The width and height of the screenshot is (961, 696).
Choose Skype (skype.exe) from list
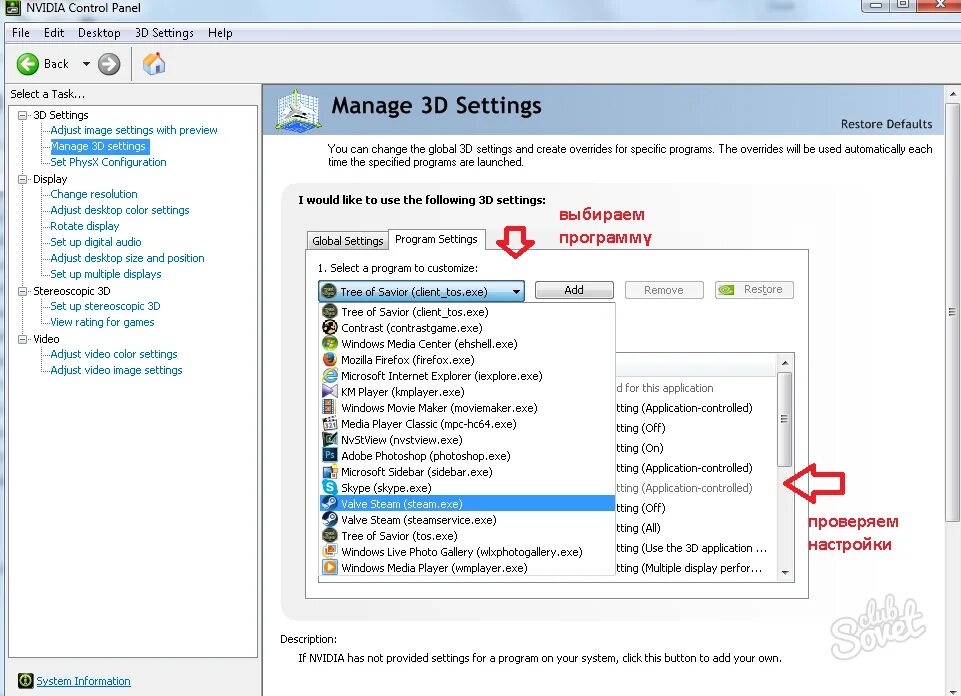pos(467,487)
